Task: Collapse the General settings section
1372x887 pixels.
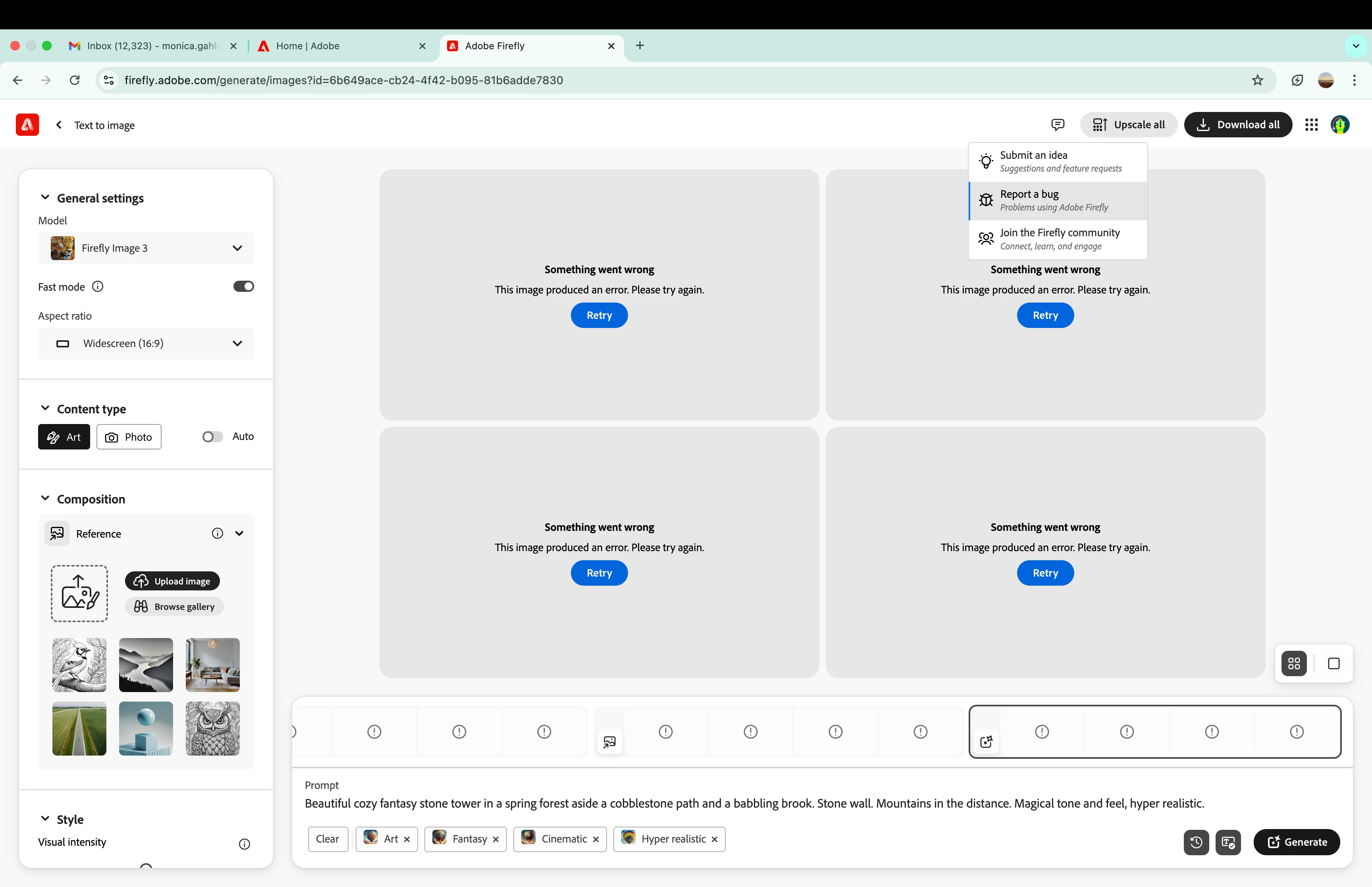Action: (45, 198)
